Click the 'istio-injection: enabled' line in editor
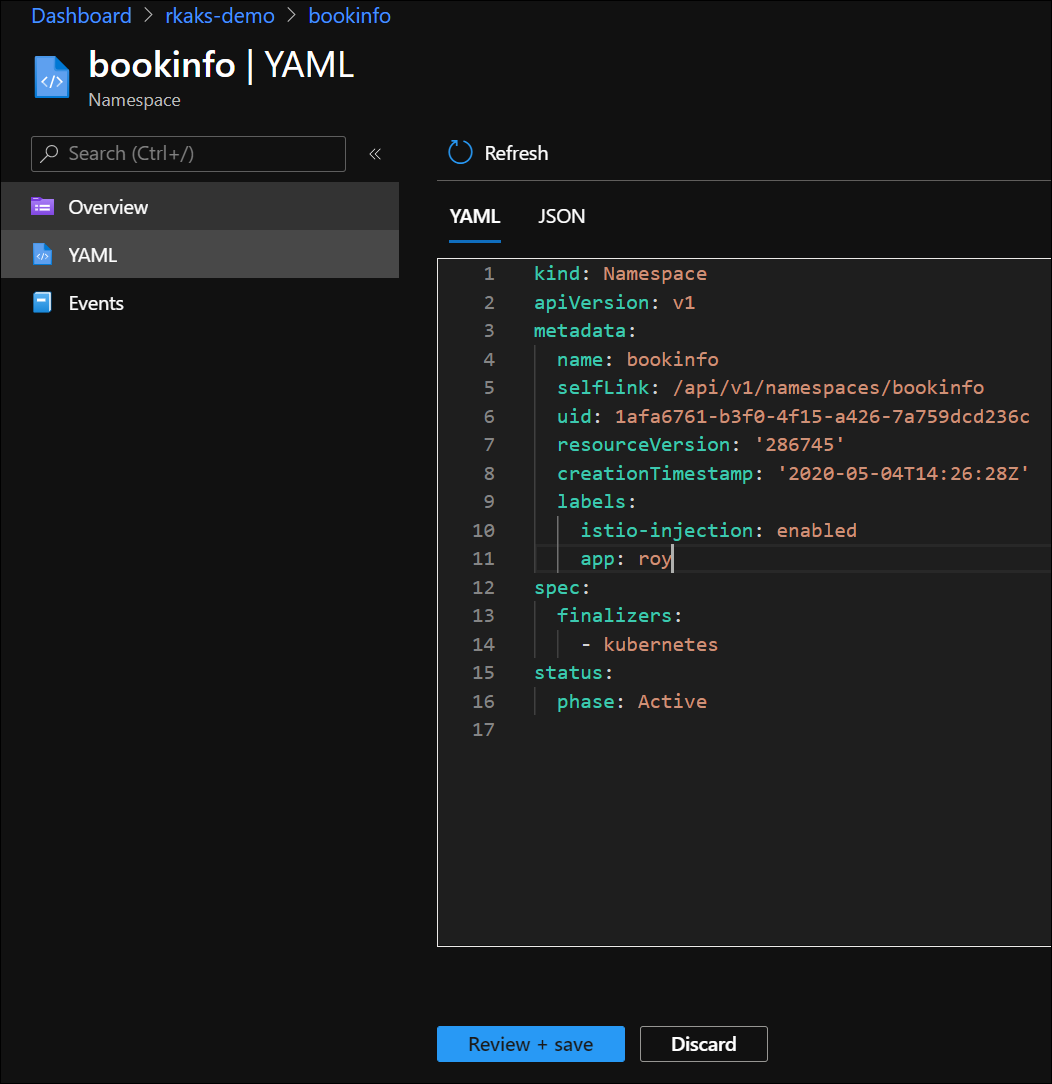This screenshot has height=1084, width=1052. point(717,530)
